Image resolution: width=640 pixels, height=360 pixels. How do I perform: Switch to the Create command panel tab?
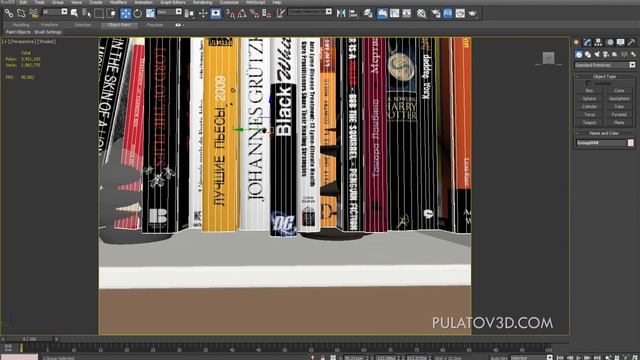577,42
